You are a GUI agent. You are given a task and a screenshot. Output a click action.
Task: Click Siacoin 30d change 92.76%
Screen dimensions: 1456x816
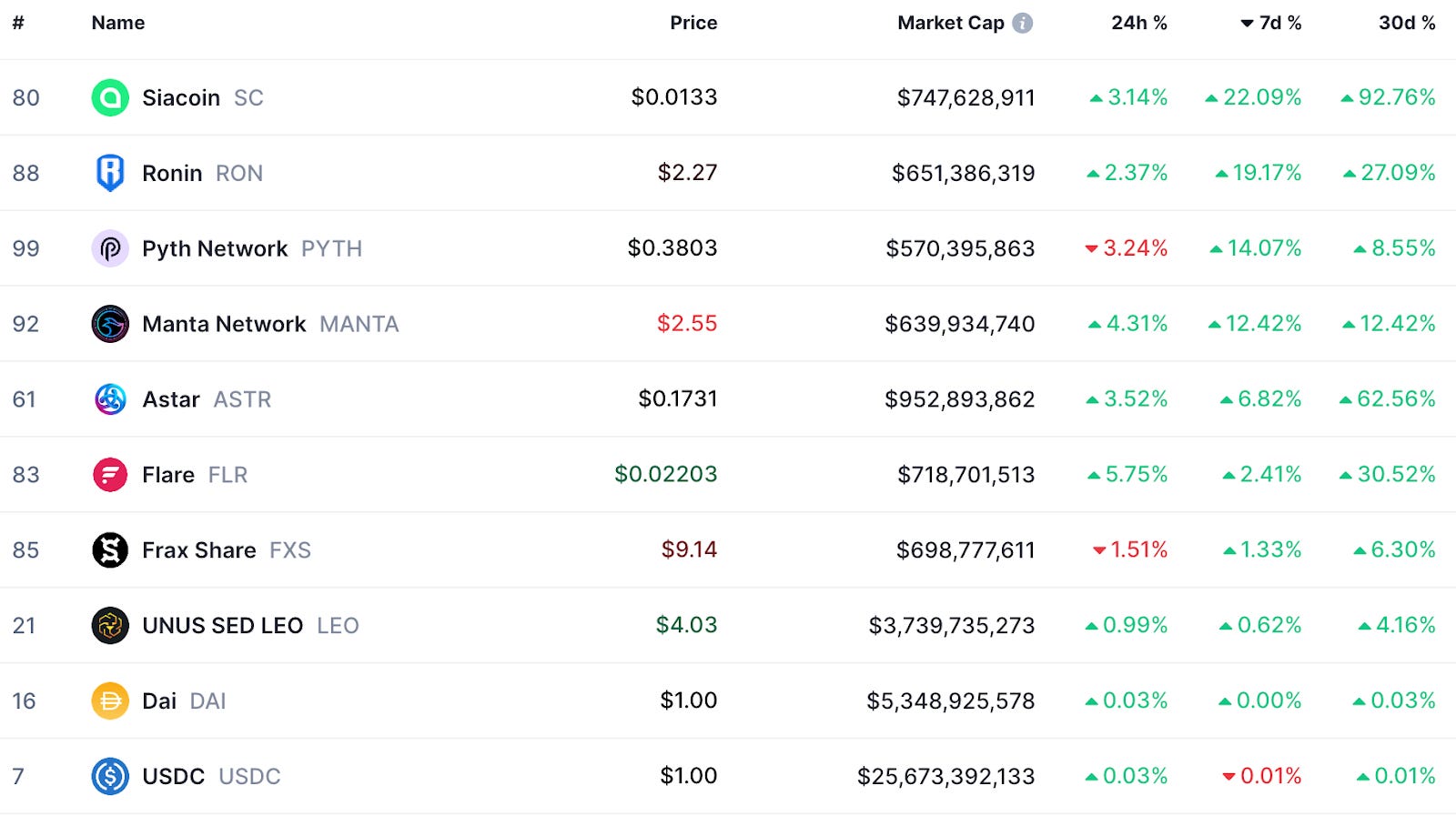click(1388, 97)
